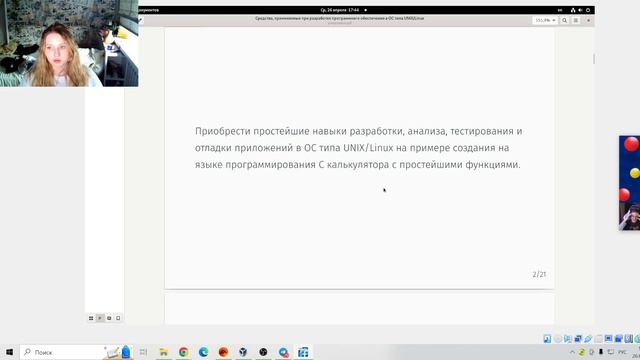Launch Google Chrome from the taskbar
Image resolution: width=640 pixels, height=360 pixels.
coord(184,352)
